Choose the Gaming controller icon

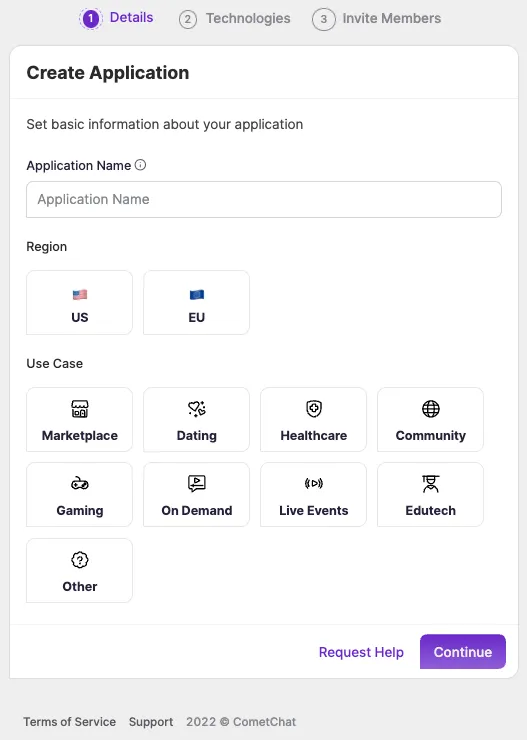point(80,484)
